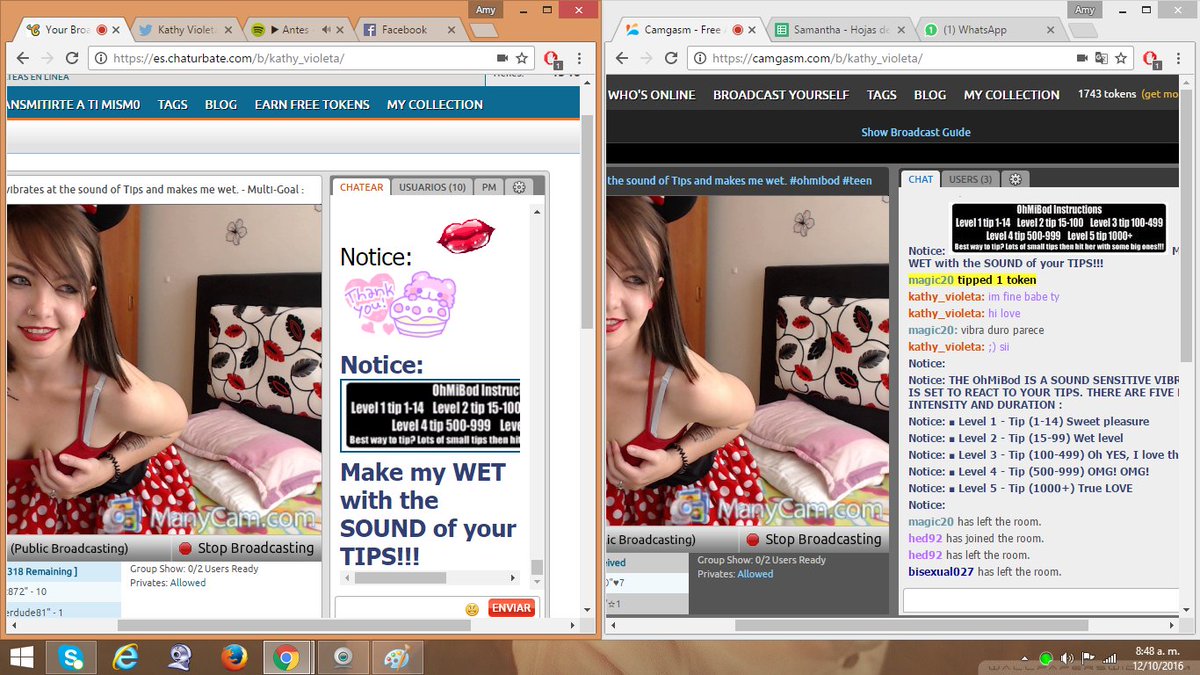The height and width of the screenshot is (675, 1200).
Task: Click the translate icon in right address bar
Action: click(1102, 58)
